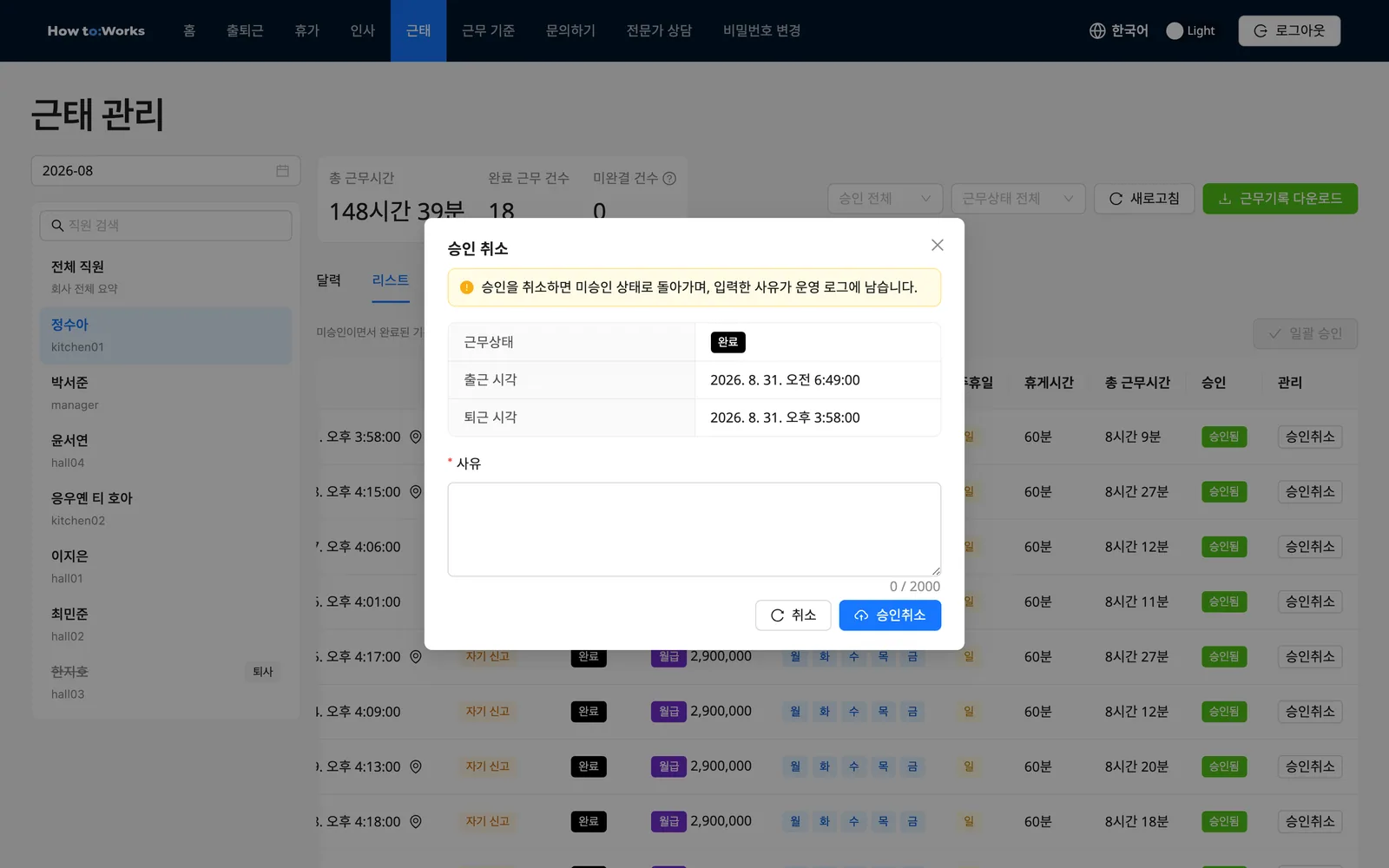This screenshot has height=868, width=1389.
Task: Open the 휴가 menu item
Action: [x=306, y=30]
